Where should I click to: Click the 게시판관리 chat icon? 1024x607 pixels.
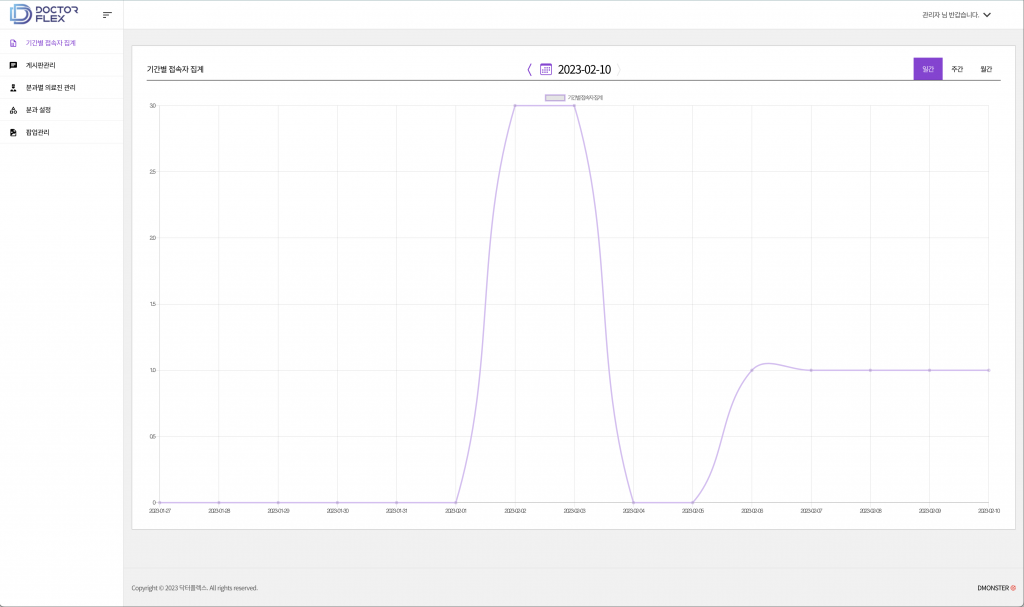pos(13,65)
